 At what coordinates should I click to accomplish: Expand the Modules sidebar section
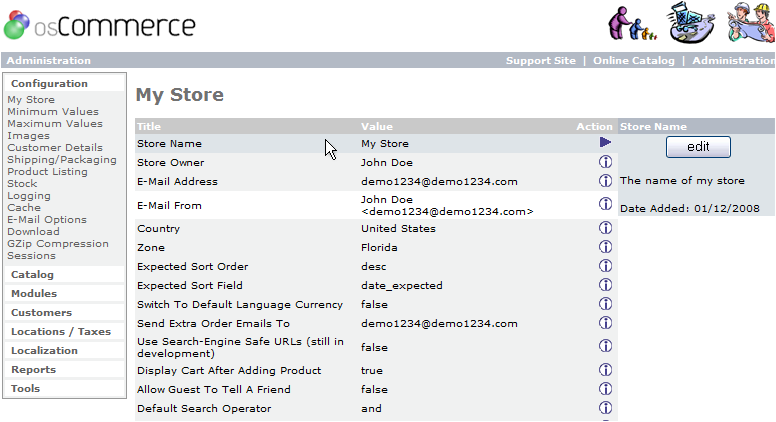(x=34, y=294)
